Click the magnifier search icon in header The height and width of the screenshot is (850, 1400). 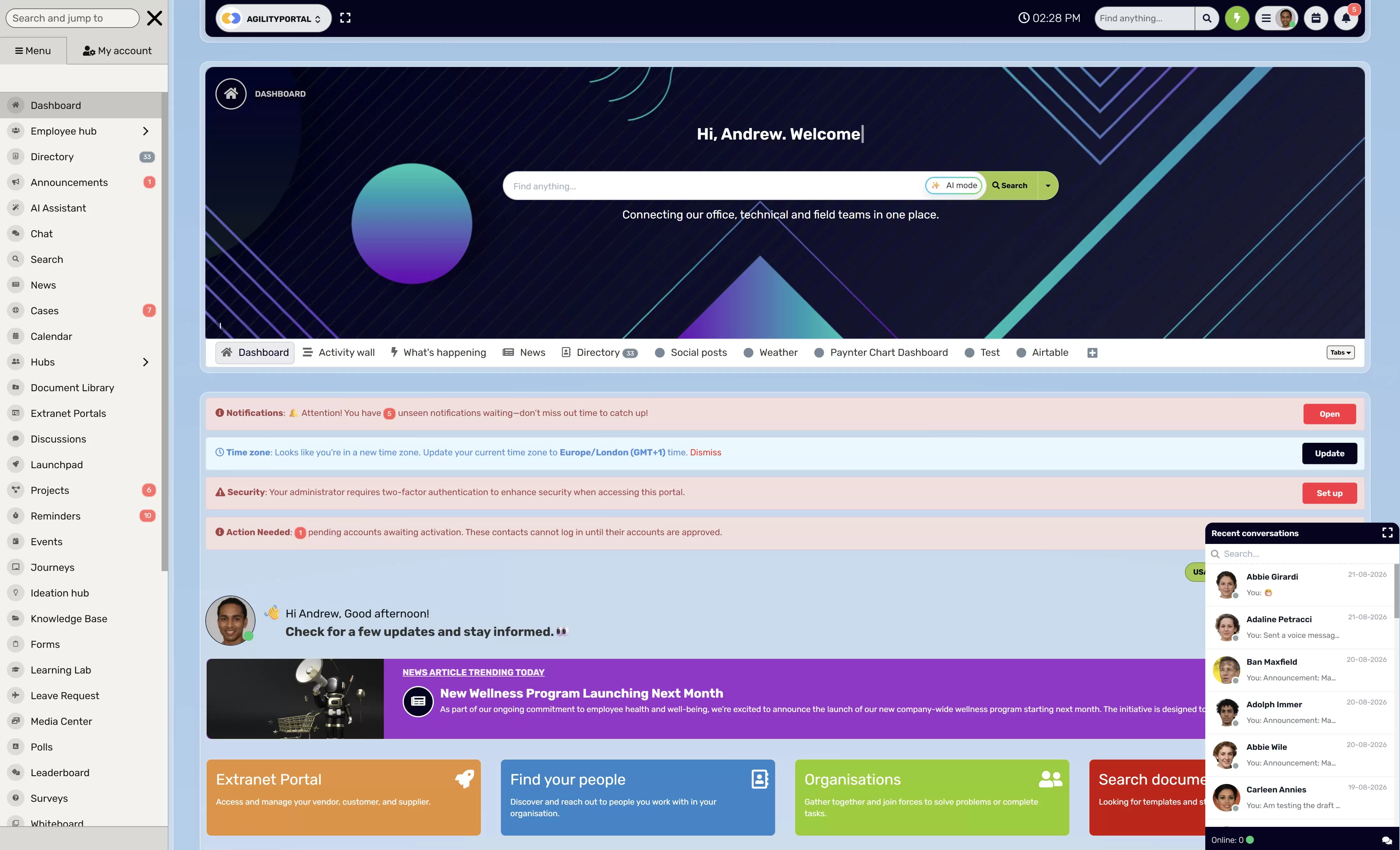pos(1207,18)
